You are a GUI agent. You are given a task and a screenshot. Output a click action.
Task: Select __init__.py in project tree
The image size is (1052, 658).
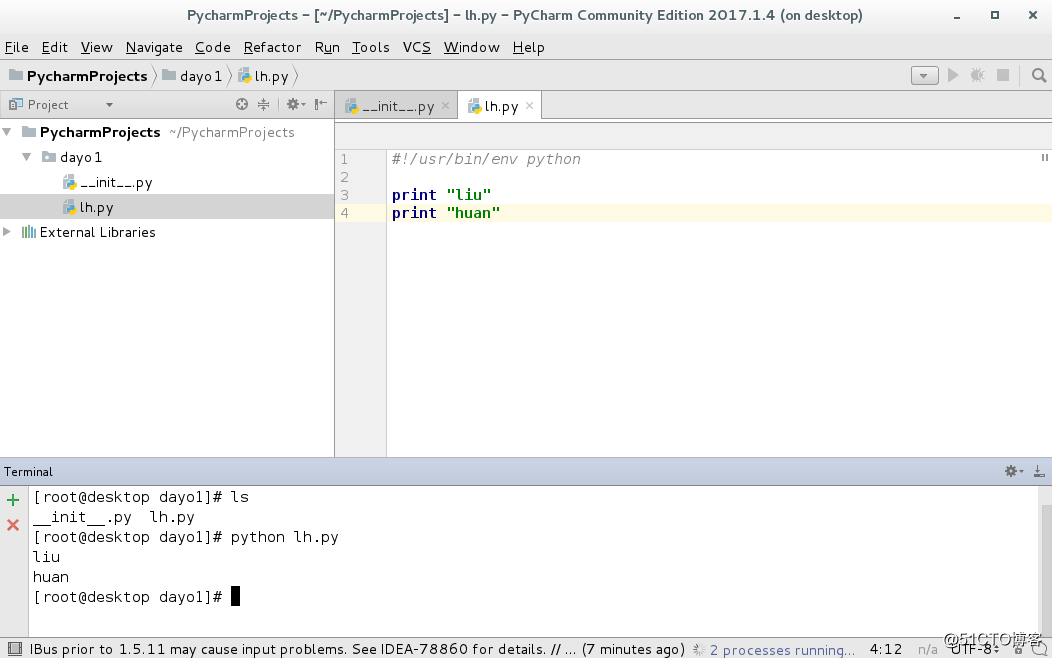107,182
